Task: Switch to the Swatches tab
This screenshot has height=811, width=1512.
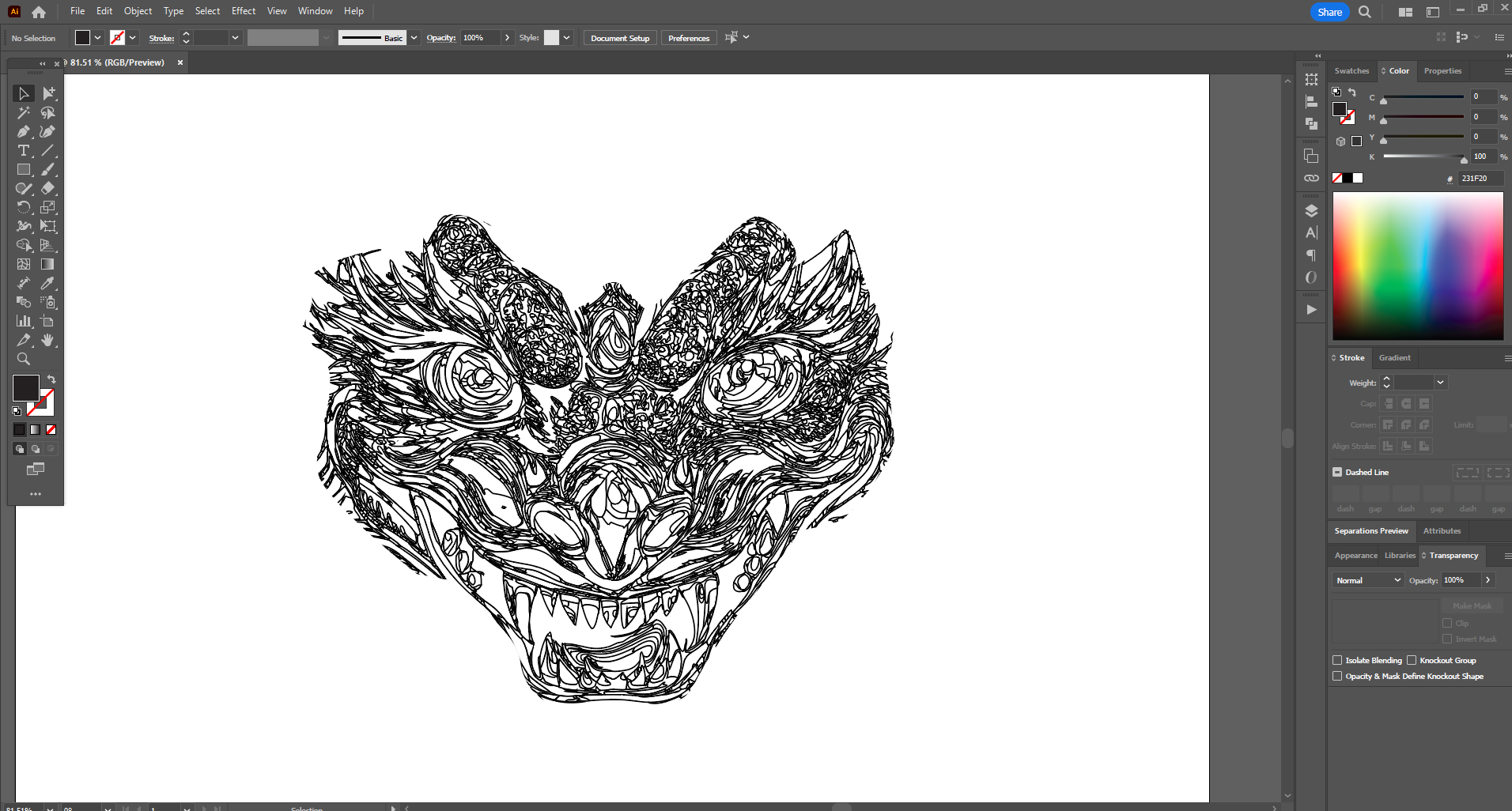Action: tap(1351, 71)
